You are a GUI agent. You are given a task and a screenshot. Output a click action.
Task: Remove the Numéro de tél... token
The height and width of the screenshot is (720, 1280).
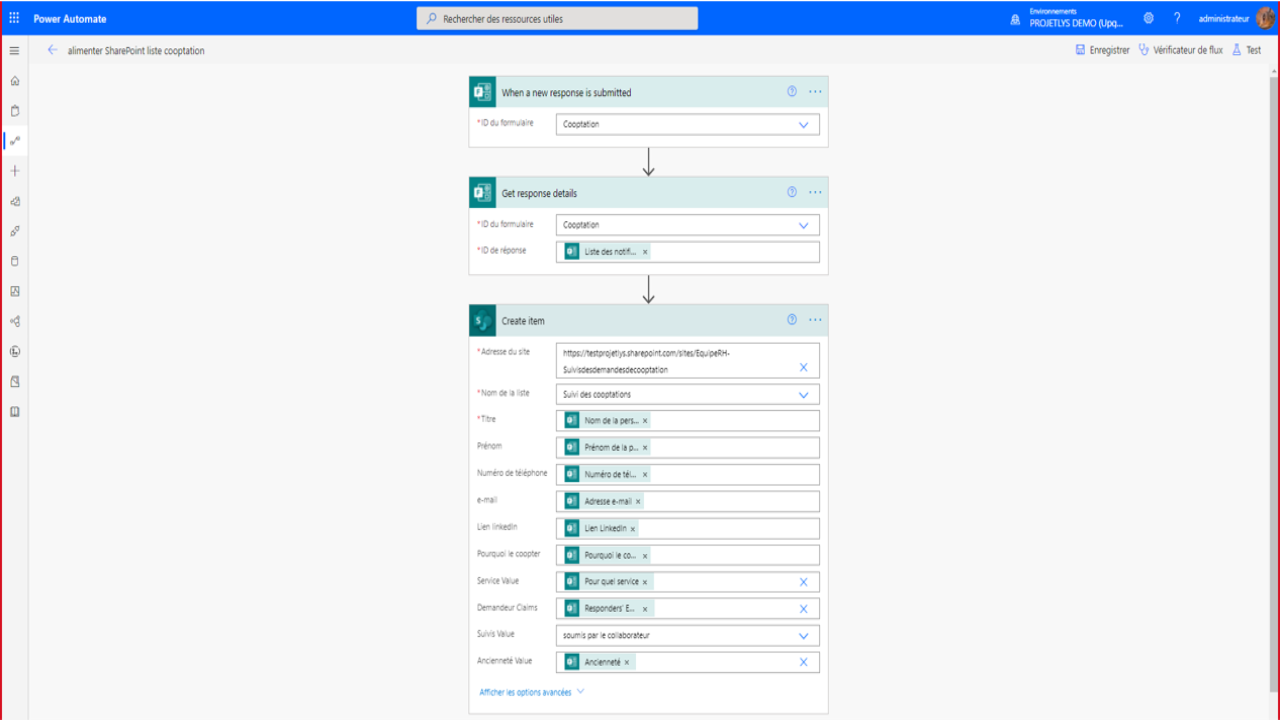tap(645, 474)
